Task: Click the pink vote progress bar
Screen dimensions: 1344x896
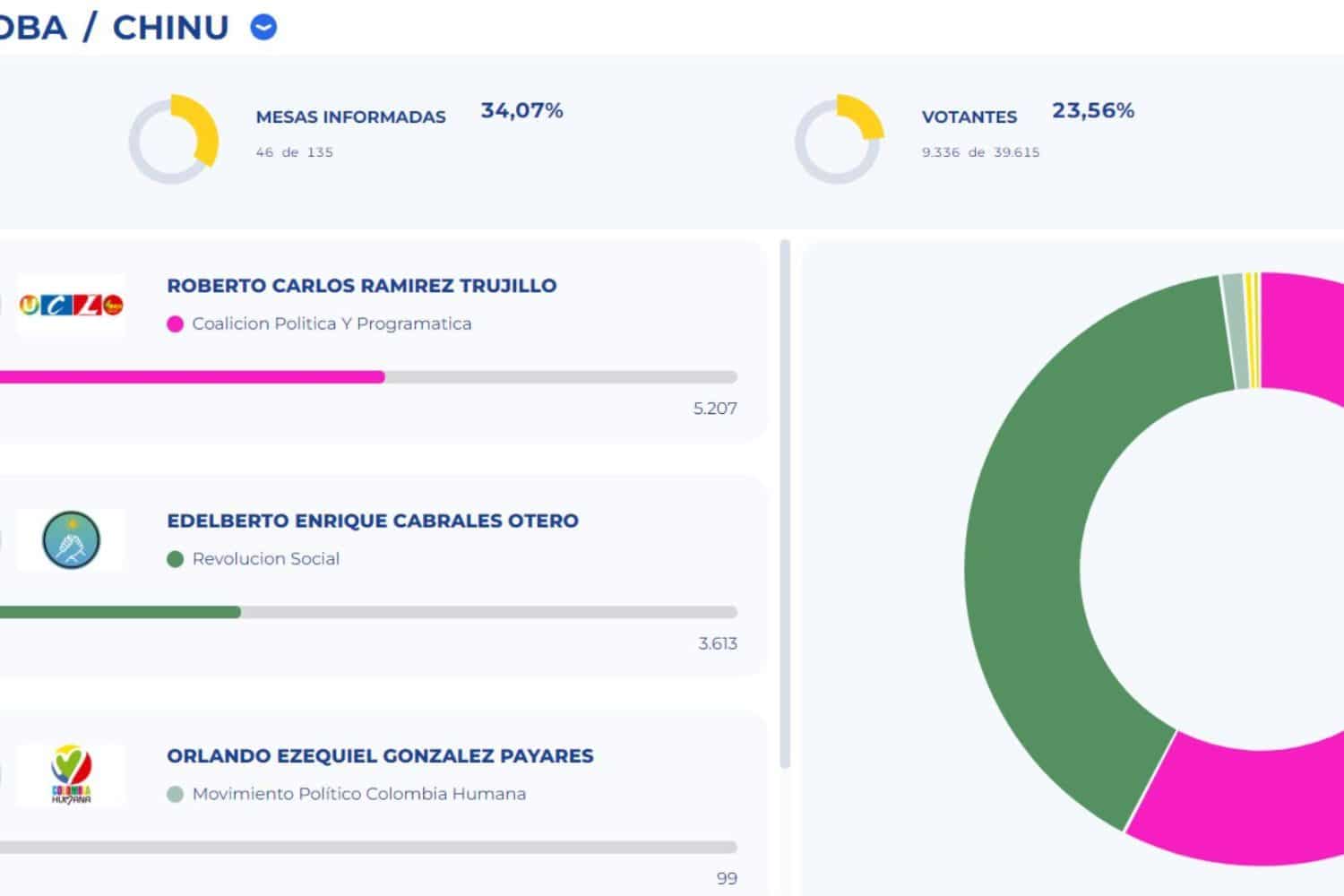Action: click(192, 377)
